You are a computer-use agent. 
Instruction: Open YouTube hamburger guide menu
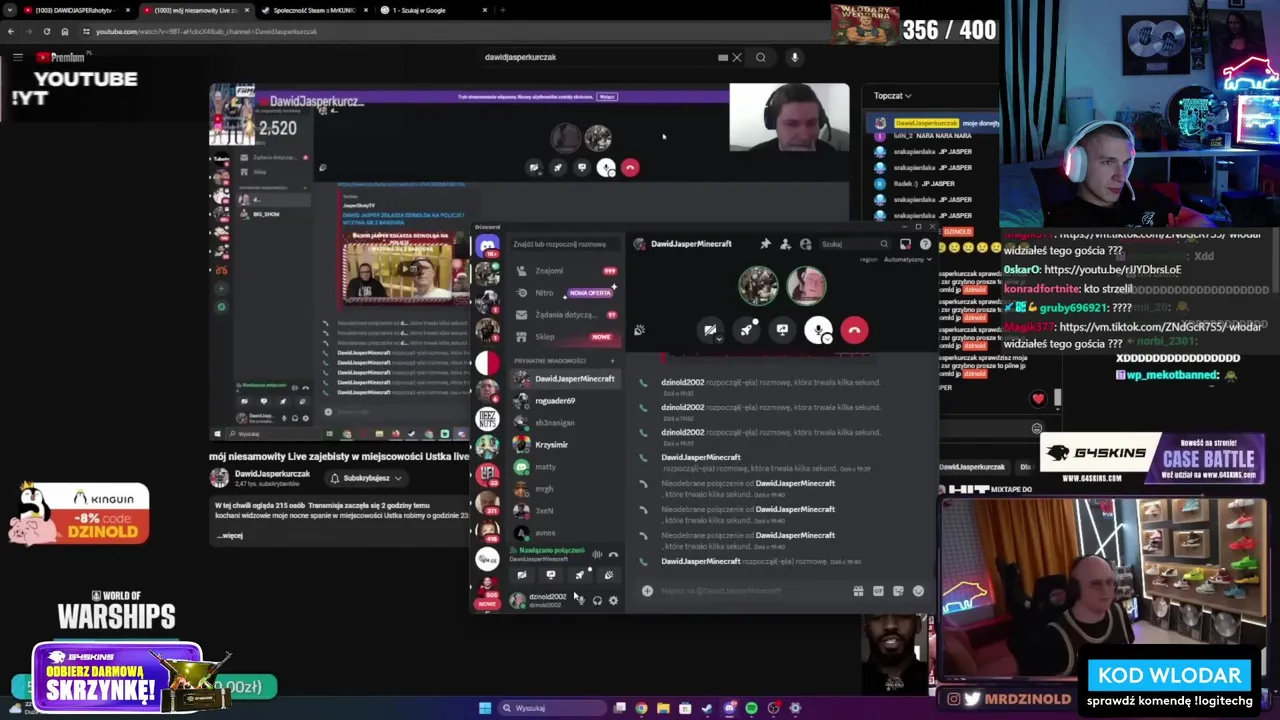click(18, 57)
